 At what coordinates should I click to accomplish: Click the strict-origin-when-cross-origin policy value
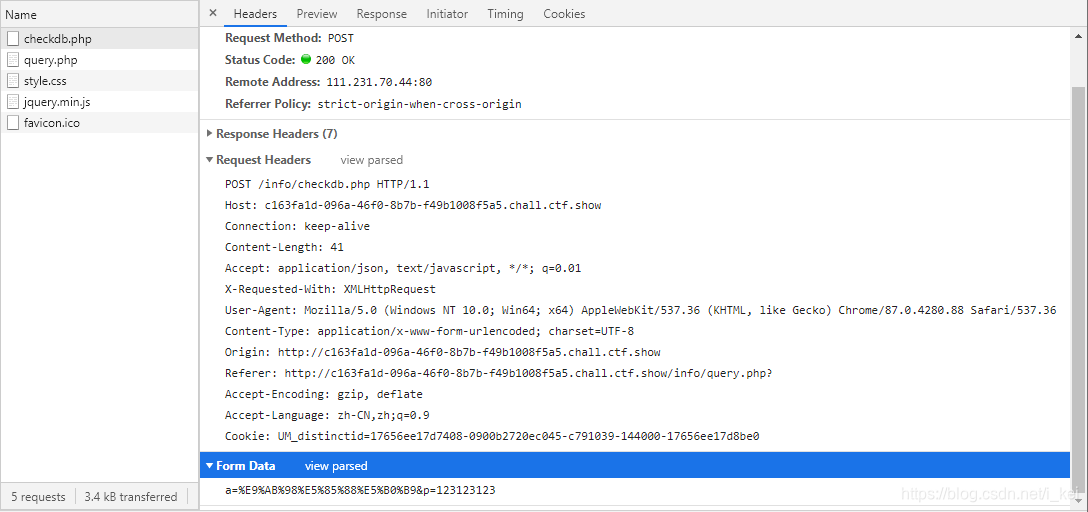[419, 105]
